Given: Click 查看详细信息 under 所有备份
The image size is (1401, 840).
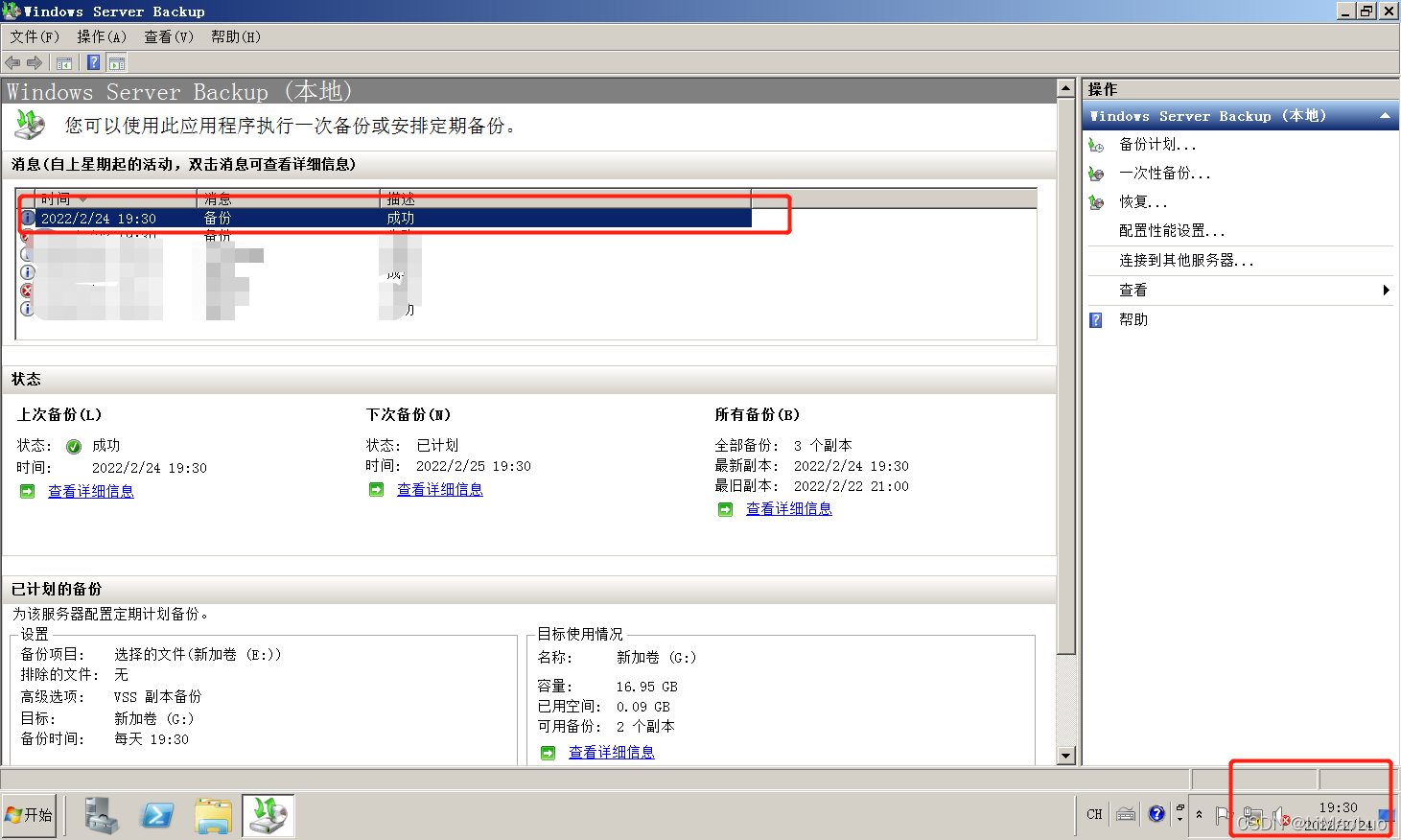Looking at the screenshot, I should click(789, 509).
